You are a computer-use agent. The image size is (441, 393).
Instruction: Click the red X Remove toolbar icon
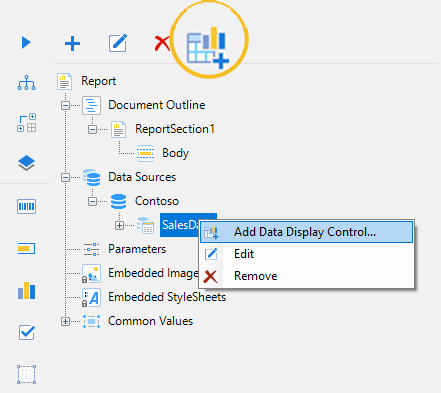162,43
